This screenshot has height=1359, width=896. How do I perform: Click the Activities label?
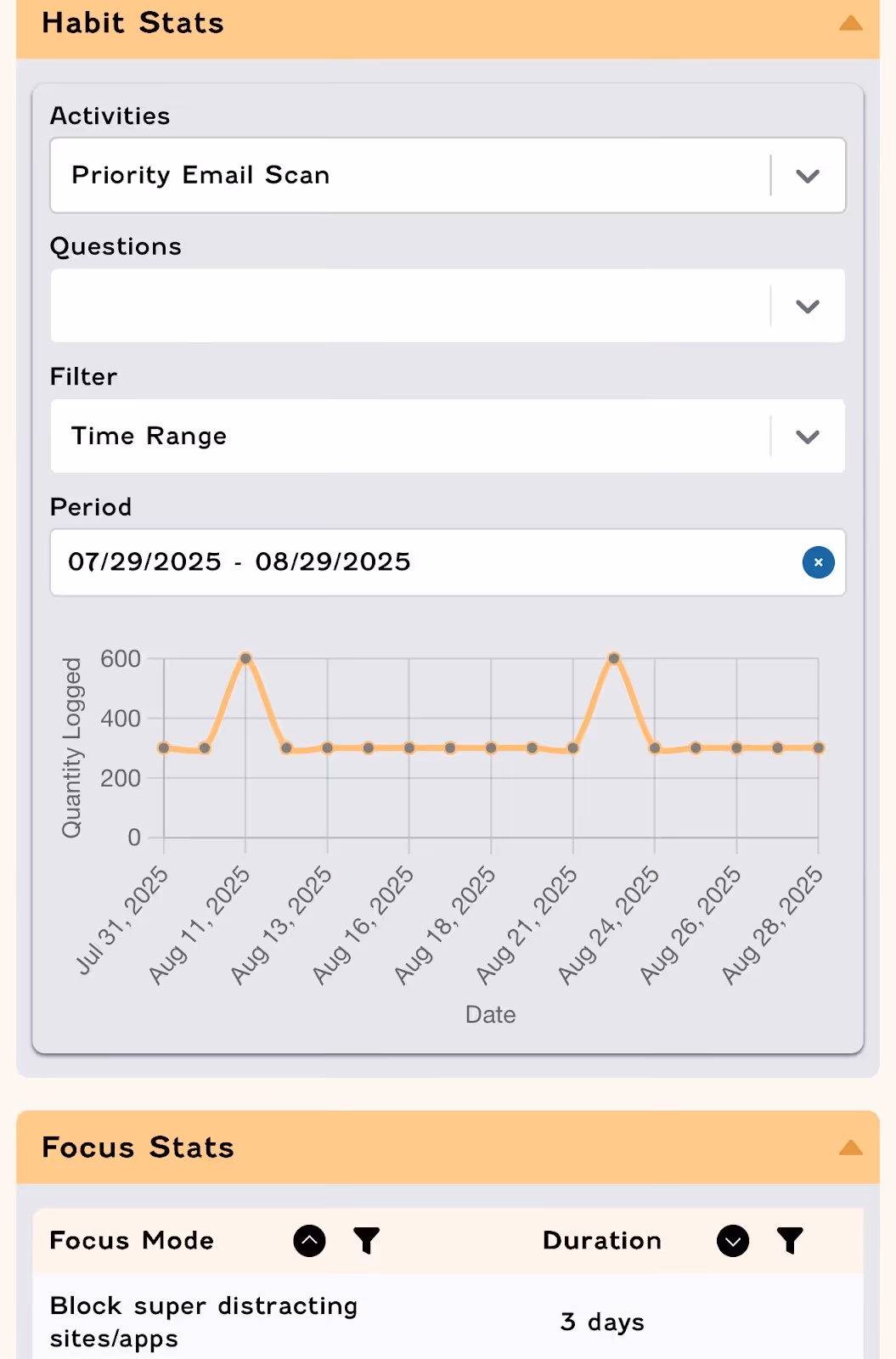click(x=110, y=116)
